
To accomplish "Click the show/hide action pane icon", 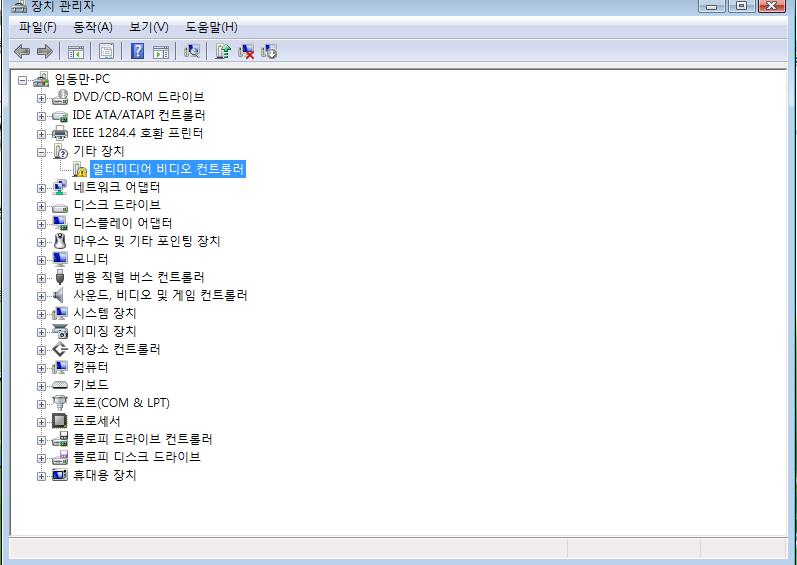I will click(161, 51).
